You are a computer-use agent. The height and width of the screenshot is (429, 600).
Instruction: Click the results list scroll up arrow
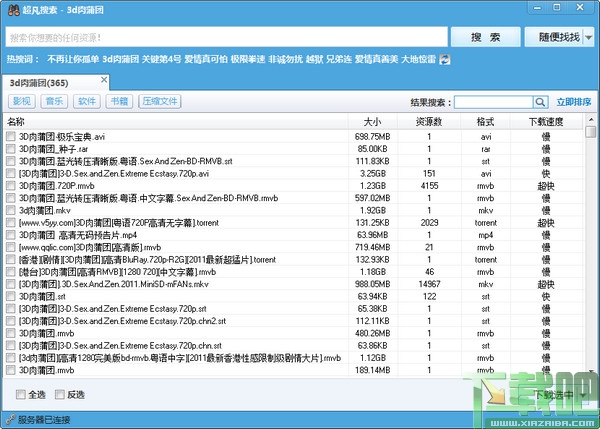[x=591, y=119]
